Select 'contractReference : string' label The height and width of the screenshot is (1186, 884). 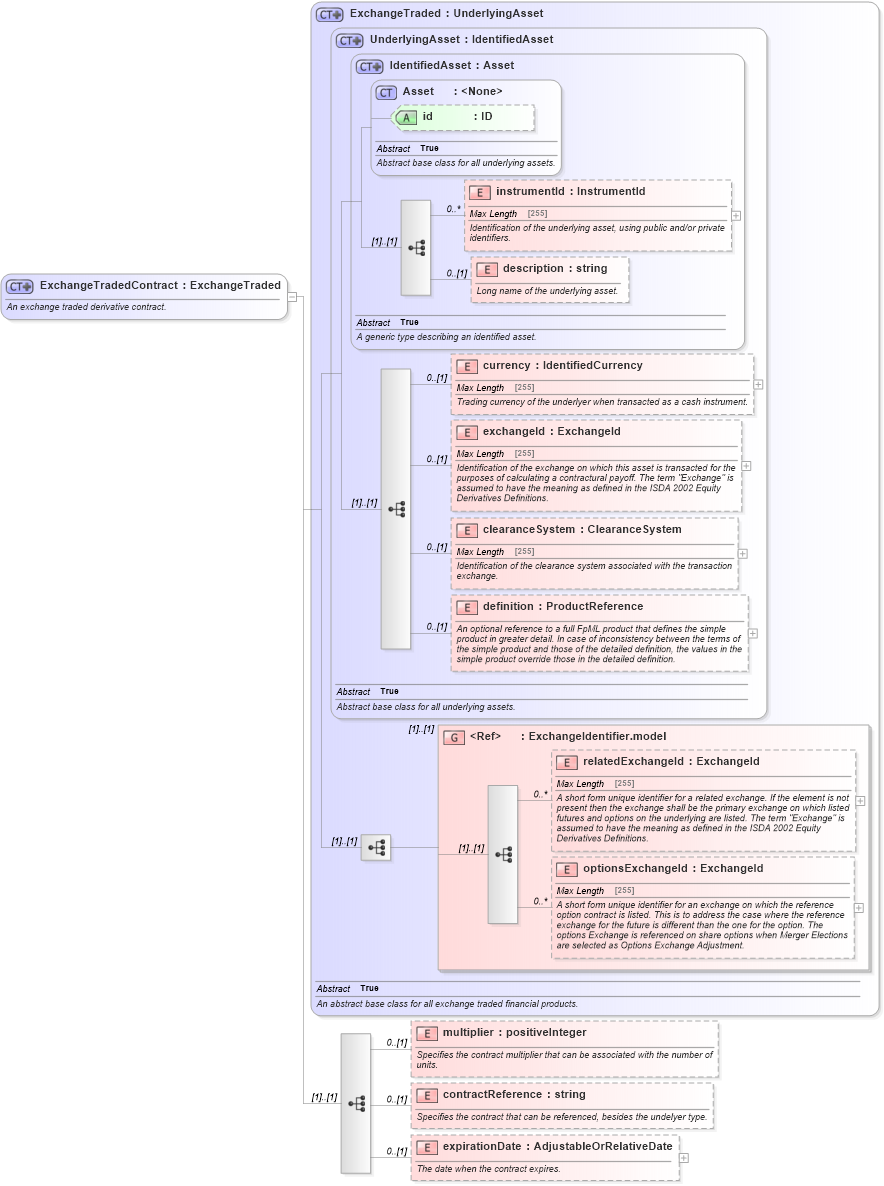click(x=514, y=1094)
